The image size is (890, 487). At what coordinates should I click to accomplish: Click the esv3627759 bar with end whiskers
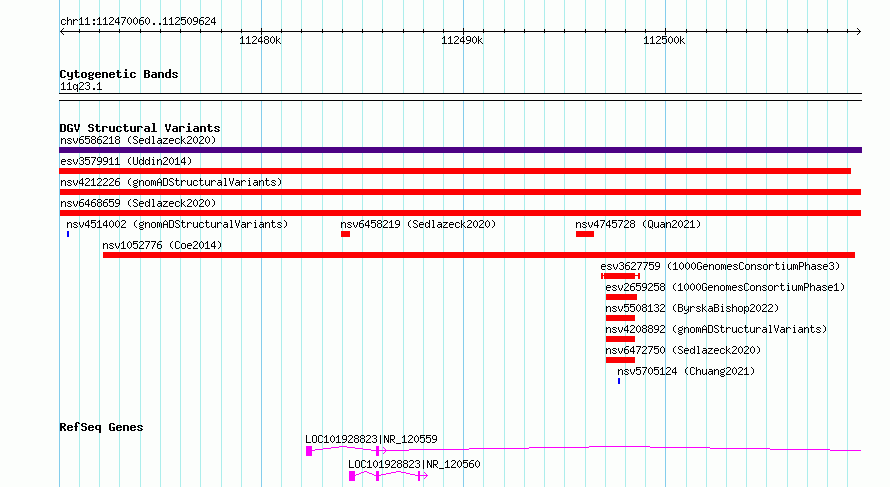pos(620,276)
